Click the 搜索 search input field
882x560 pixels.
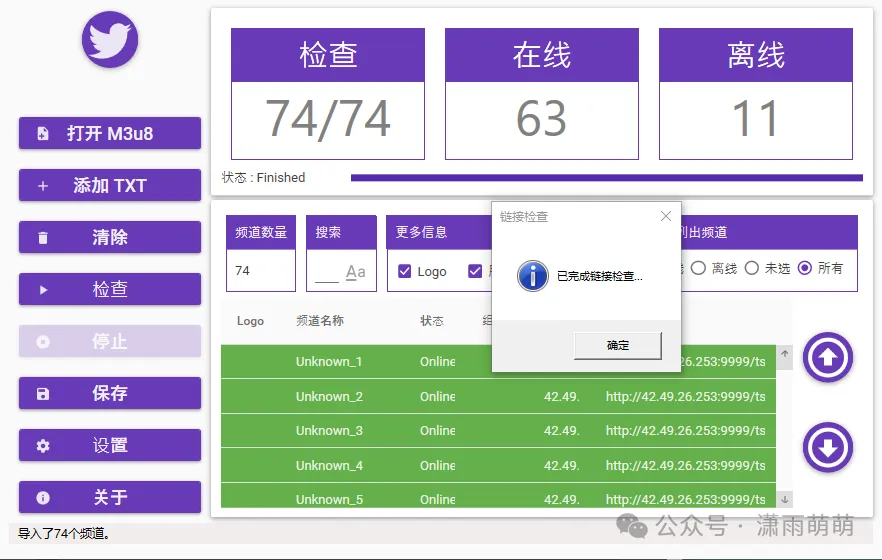[x=327, y=272]
